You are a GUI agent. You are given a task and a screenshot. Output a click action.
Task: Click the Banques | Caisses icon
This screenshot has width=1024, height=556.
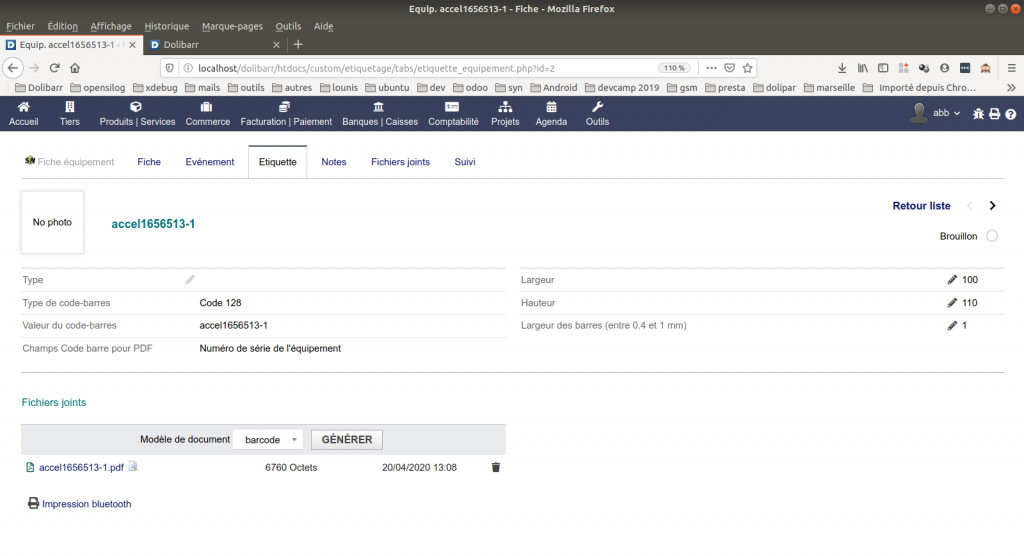(x=379, y=107)
